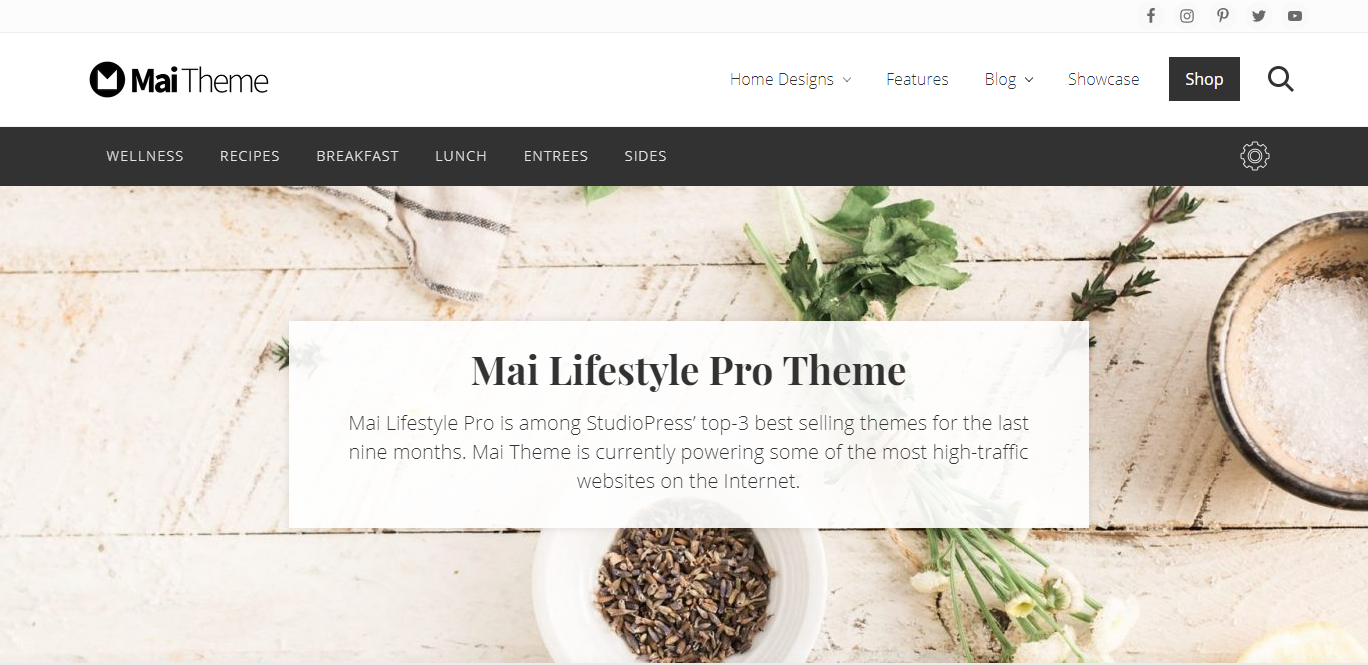Viewport: 1368px width, 665px height.
Task: Click the search magnifier icon
Action: click(x=1281, y=79)
